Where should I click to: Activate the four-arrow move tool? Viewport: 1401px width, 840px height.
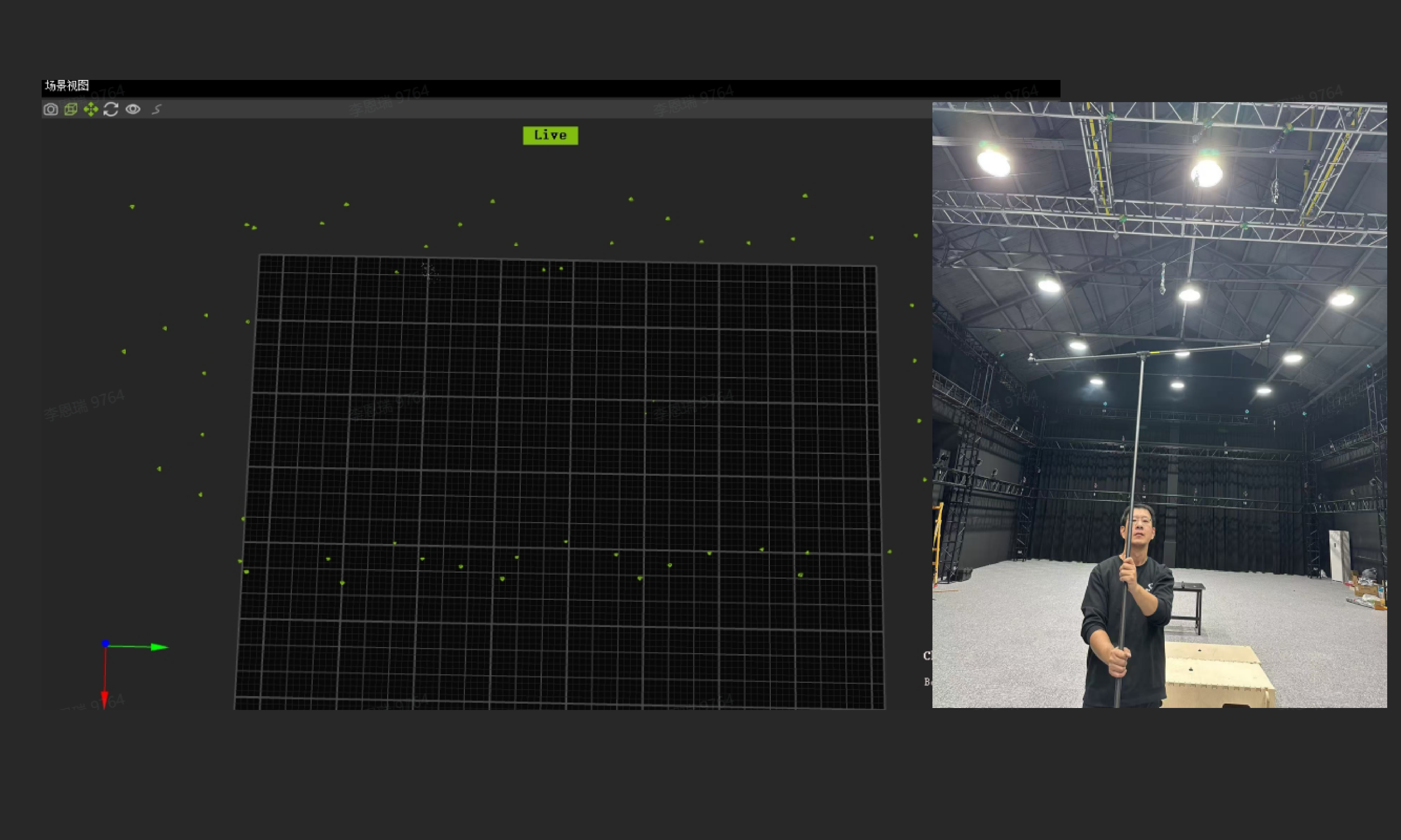(x=91, y=109)
